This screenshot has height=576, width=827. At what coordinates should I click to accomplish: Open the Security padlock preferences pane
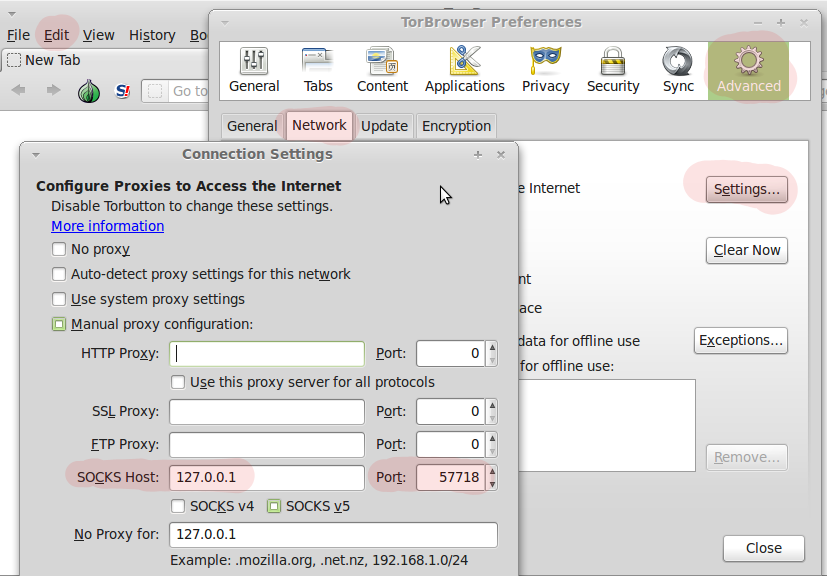[x=613, y=70]
